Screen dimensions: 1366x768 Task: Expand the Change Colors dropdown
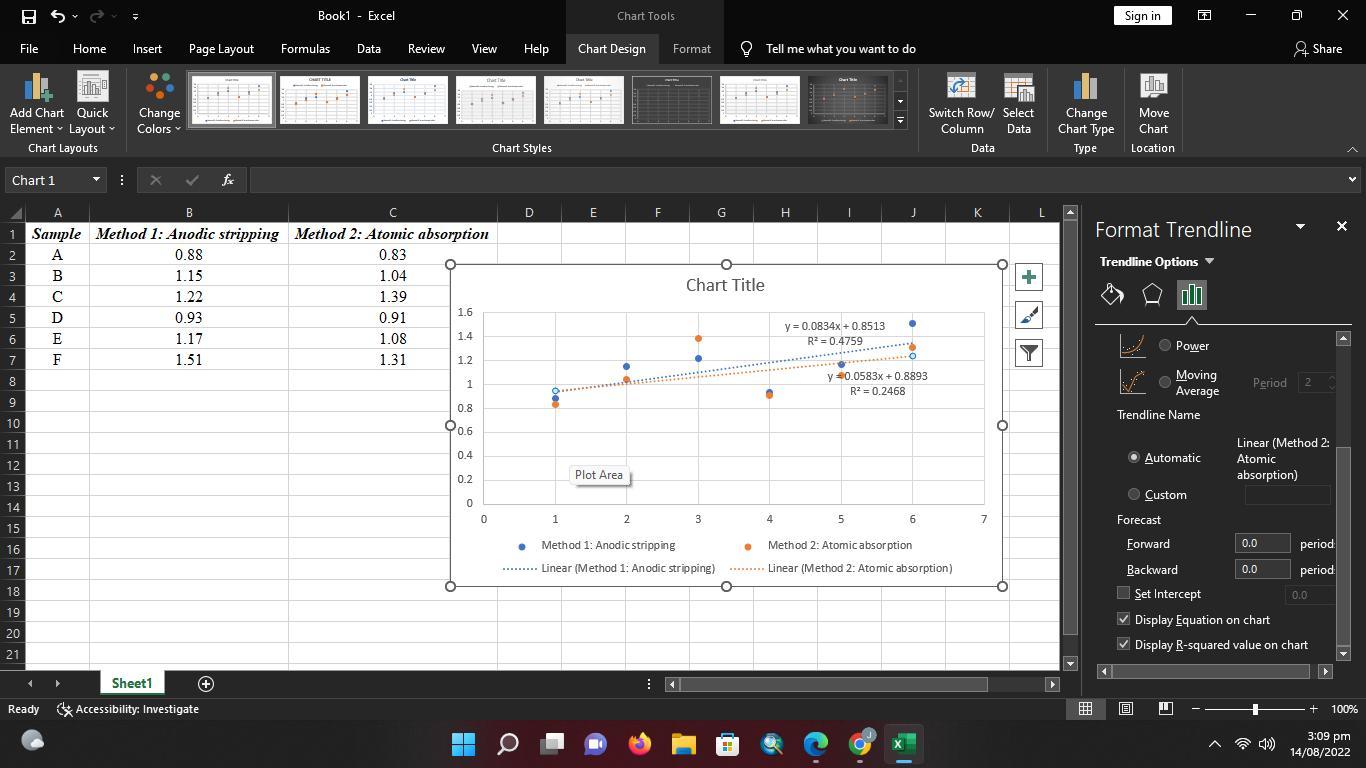tap(159, 105)
